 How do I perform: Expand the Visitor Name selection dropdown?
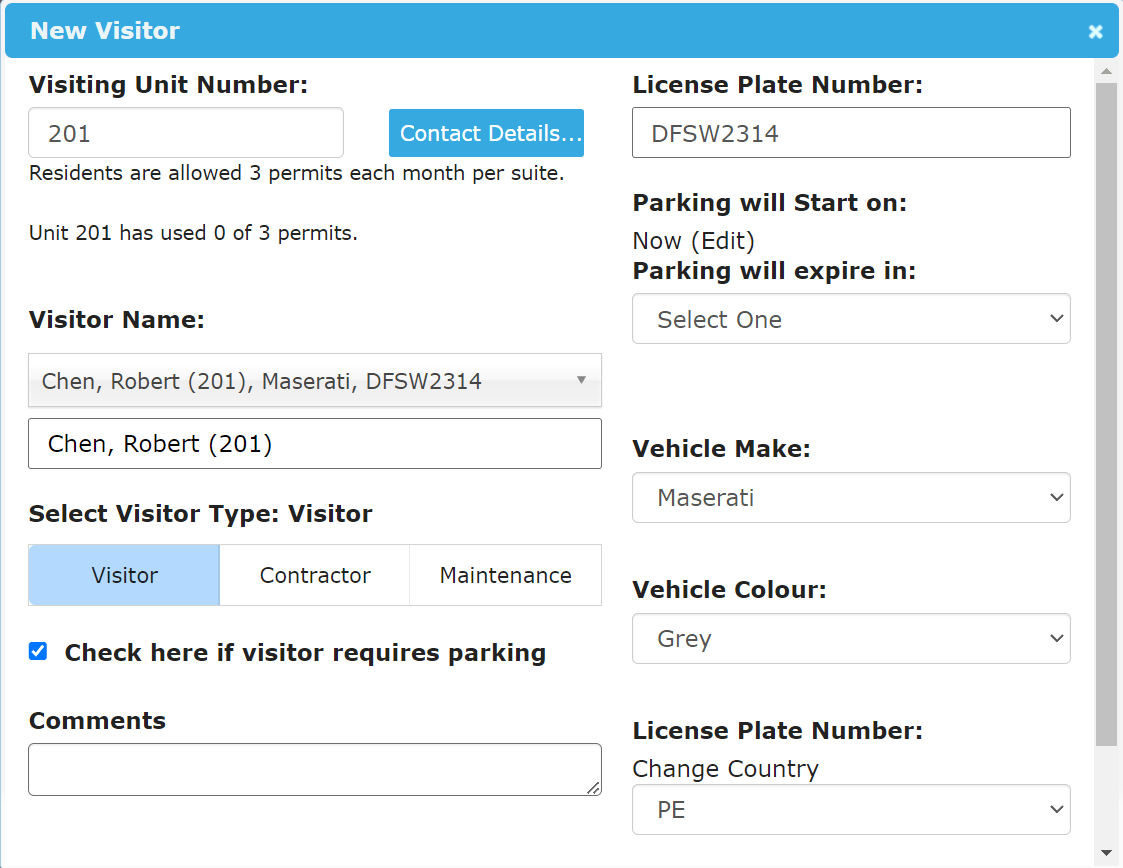click(x=314, y=380)
